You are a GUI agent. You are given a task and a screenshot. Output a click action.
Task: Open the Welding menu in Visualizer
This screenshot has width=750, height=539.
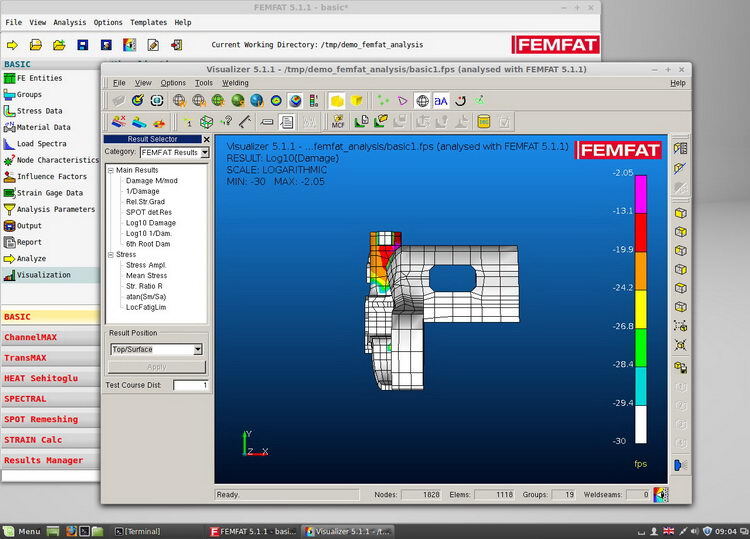coord(235,83)
